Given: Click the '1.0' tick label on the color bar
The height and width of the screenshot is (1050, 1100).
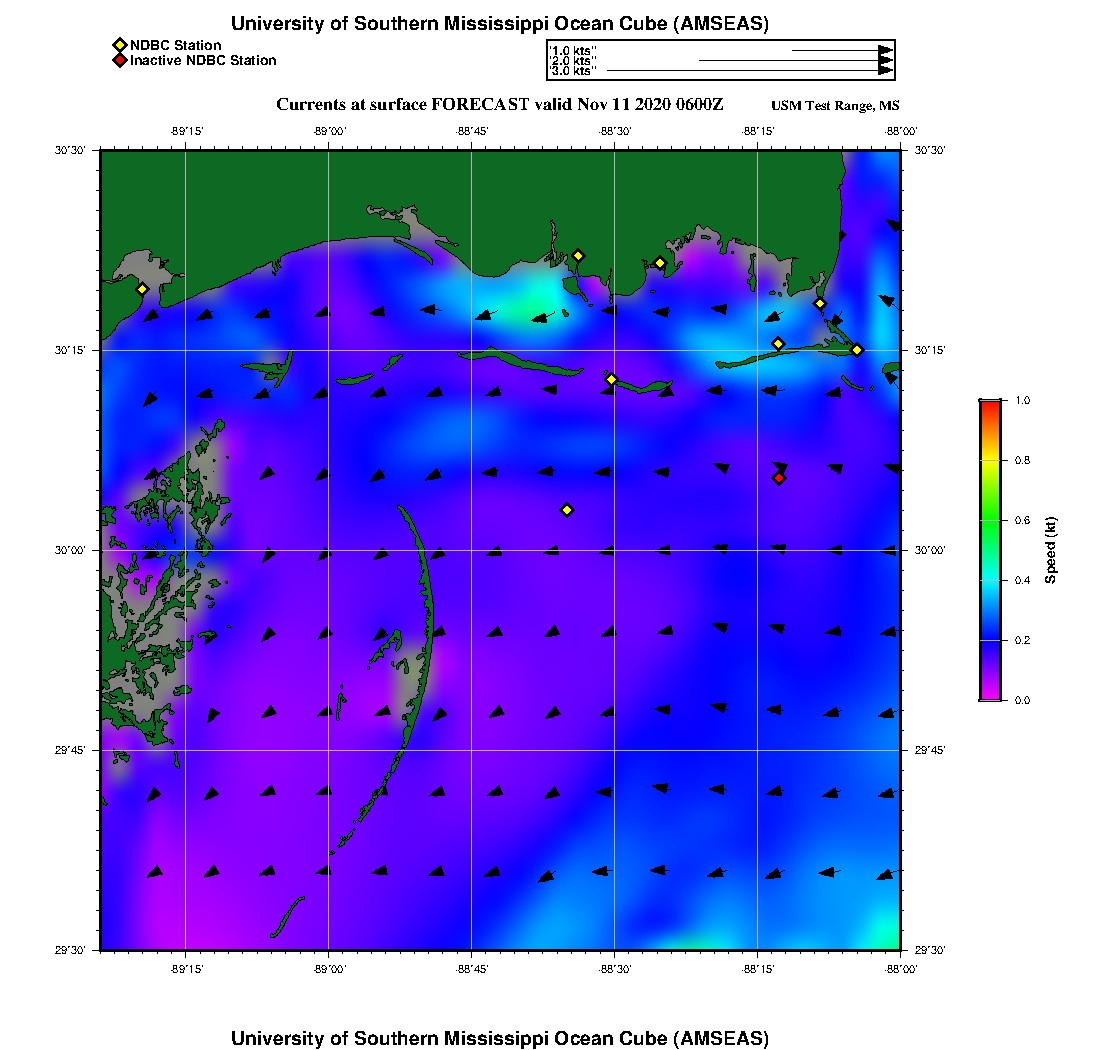Looking at the screenshot, I should coord(1023,401).
